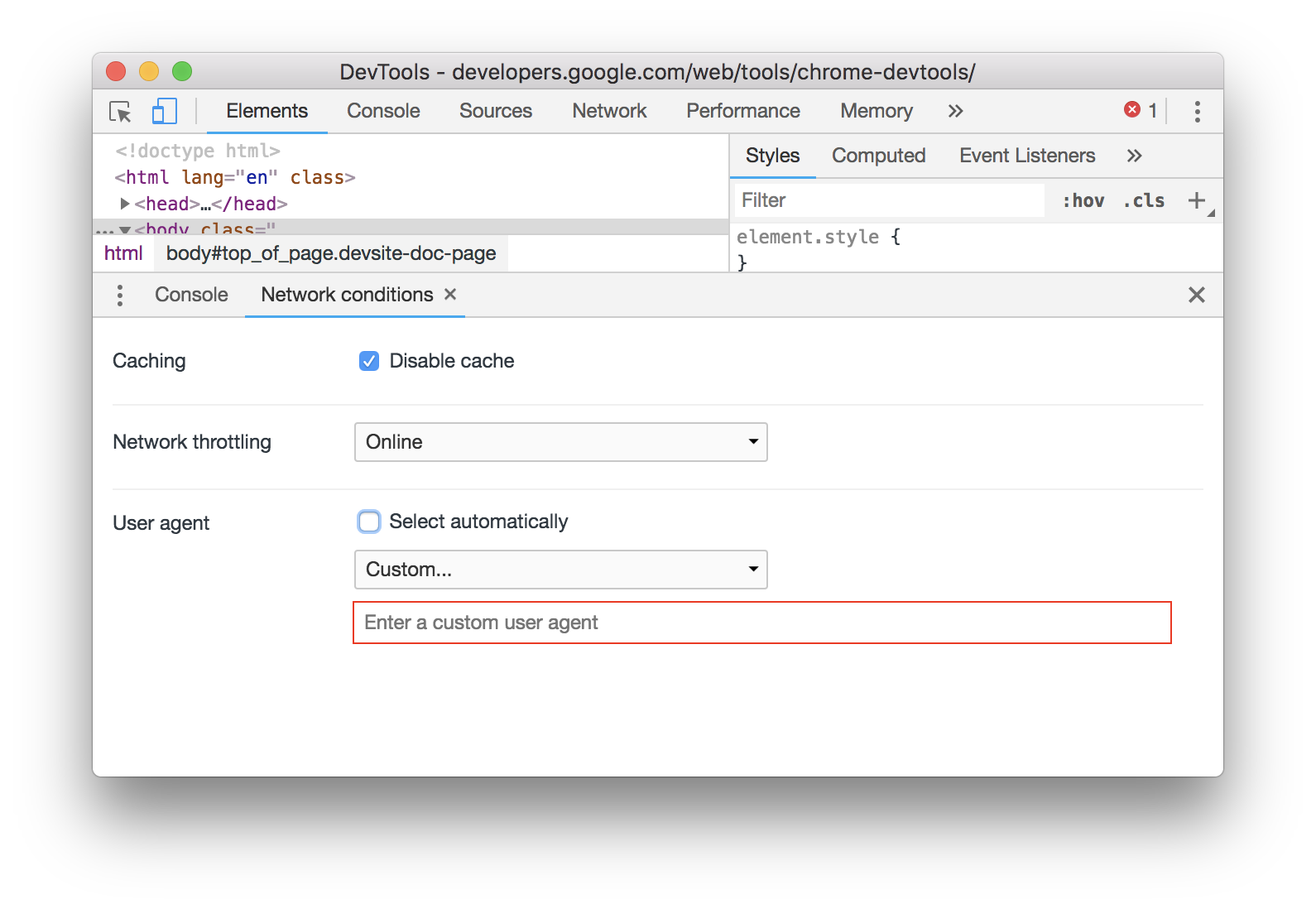The image size is (1316, 909).
Task: Open the Sources panel
Action: 496,111
